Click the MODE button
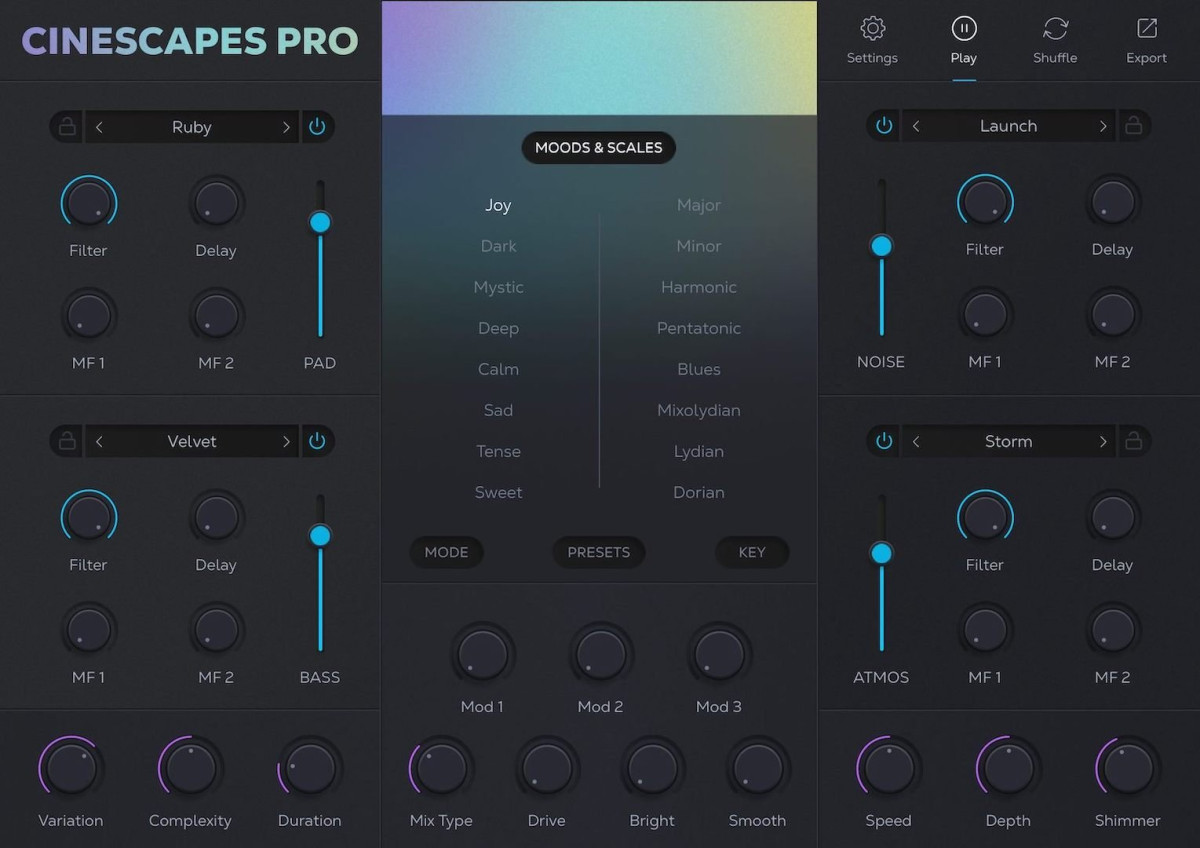Viewport: 1200px width, 848px height. coord(446,552)
